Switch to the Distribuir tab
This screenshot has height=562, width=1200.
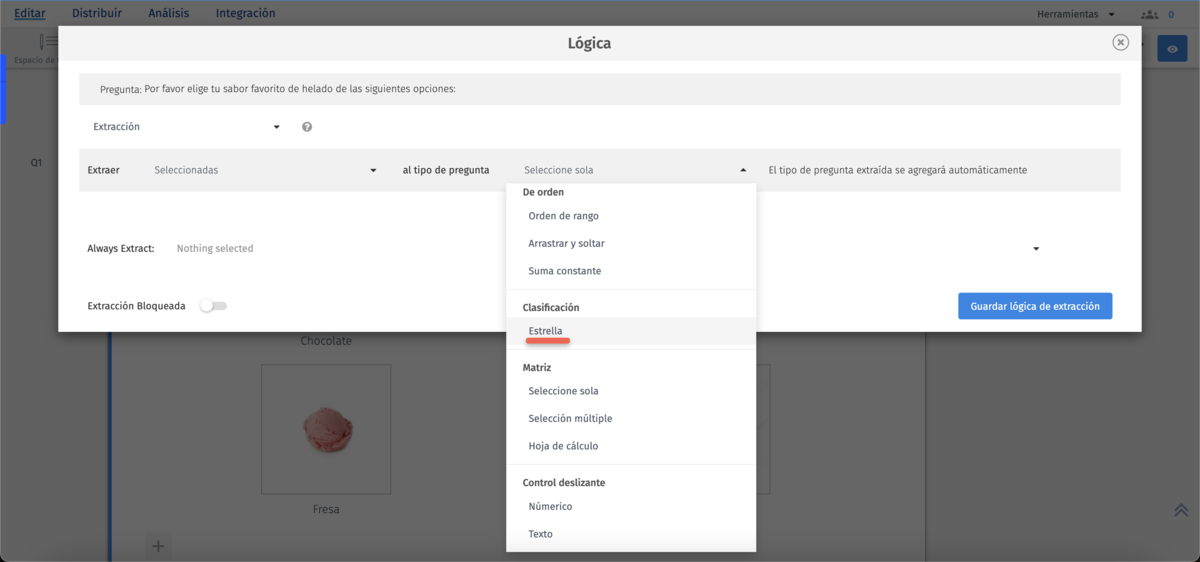97,13
